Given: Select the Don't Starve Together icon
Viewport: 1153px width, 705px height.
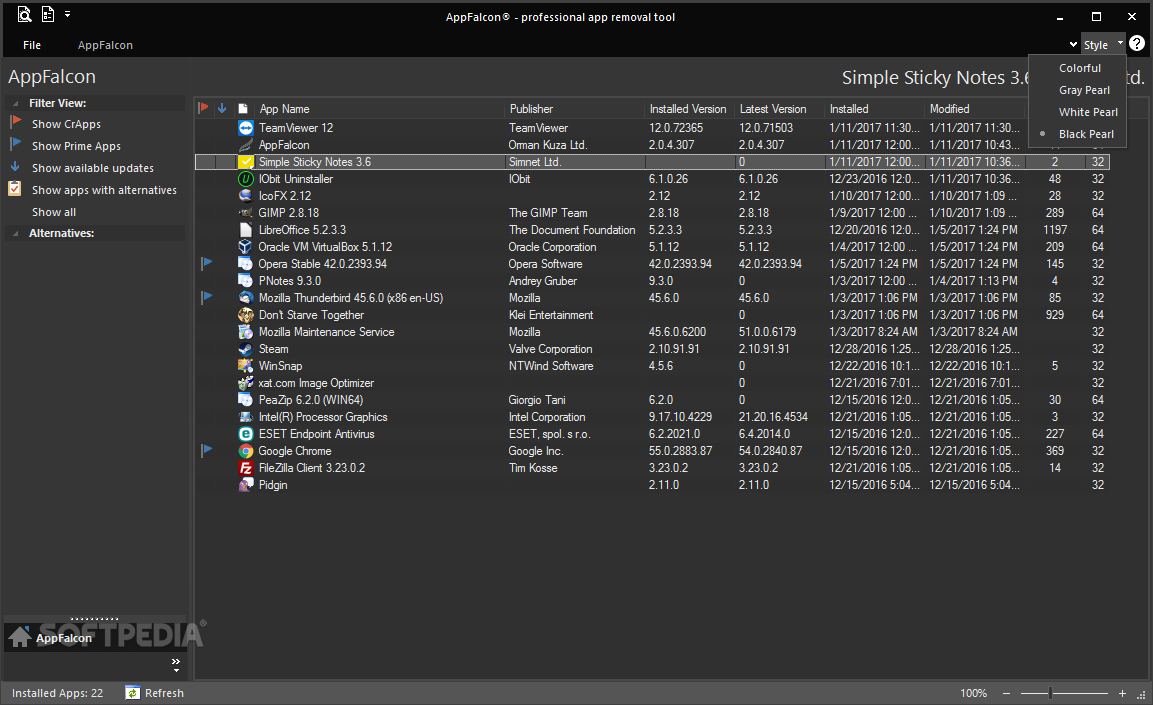Looking at the screenshot, I should (246, 315).
